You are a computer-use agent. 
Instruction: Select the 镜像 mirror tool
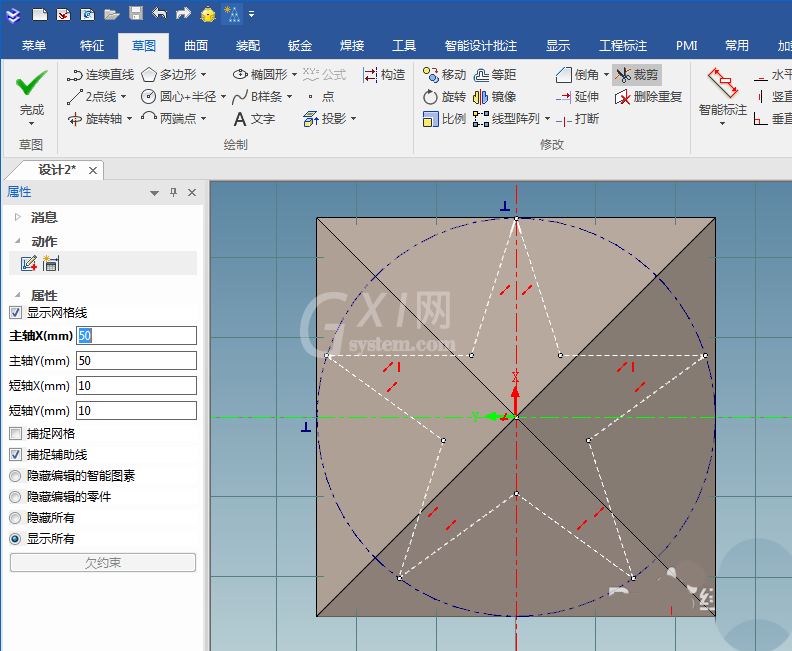pyautogui.click(x=494, y=96)
